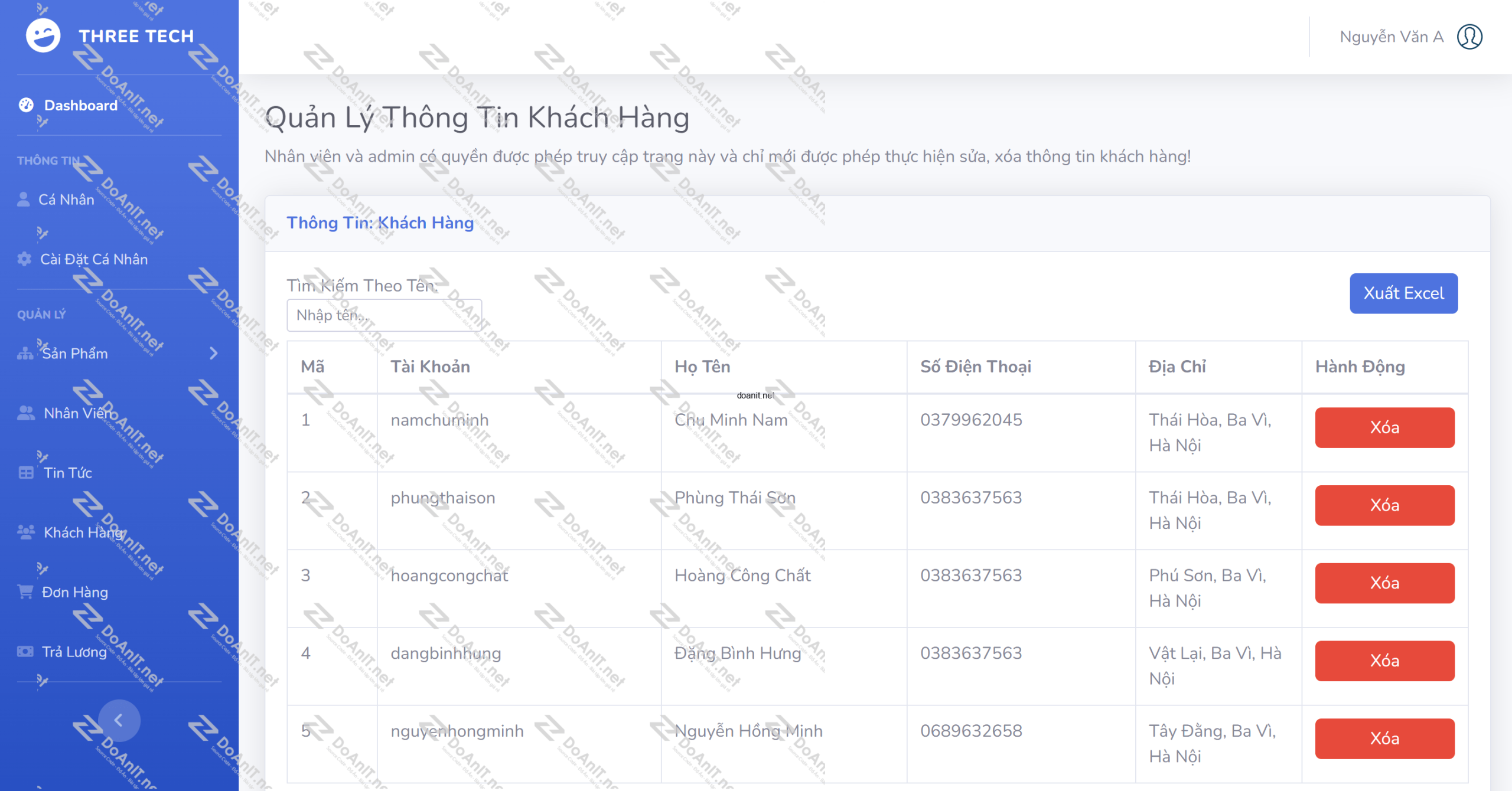
Task: Click the Tin Tức newspaper icon
Action: 26,473
